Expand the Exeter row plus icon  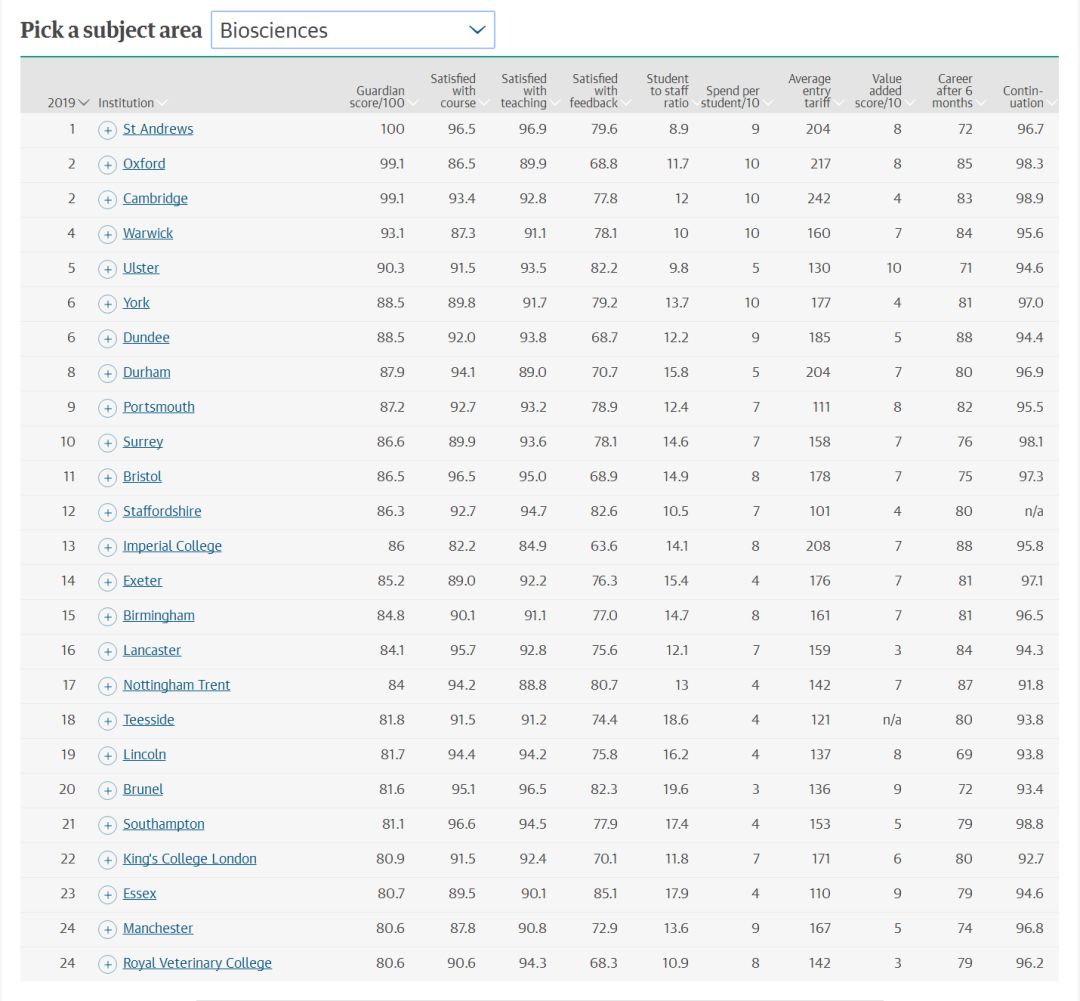(107, 581)
